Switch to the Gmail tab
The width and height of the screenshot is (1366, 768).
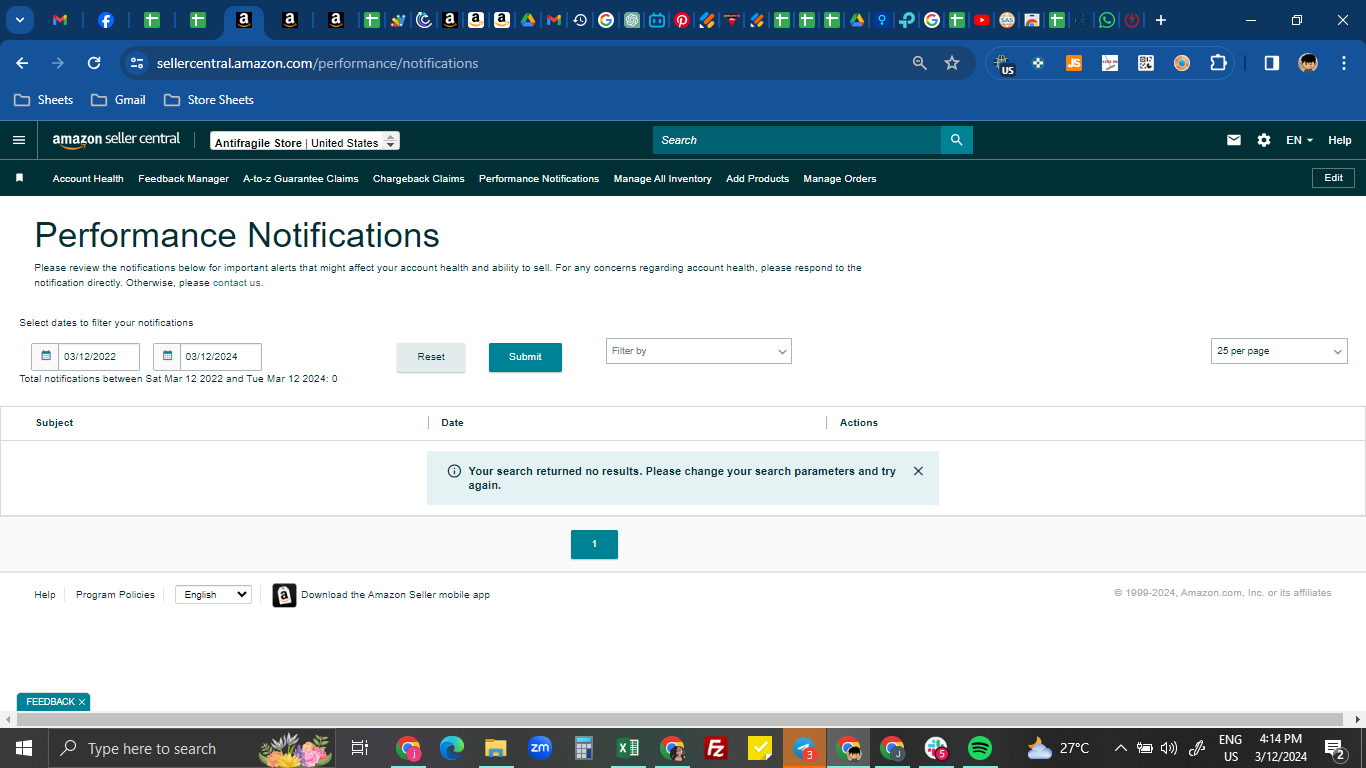(60, 20)
